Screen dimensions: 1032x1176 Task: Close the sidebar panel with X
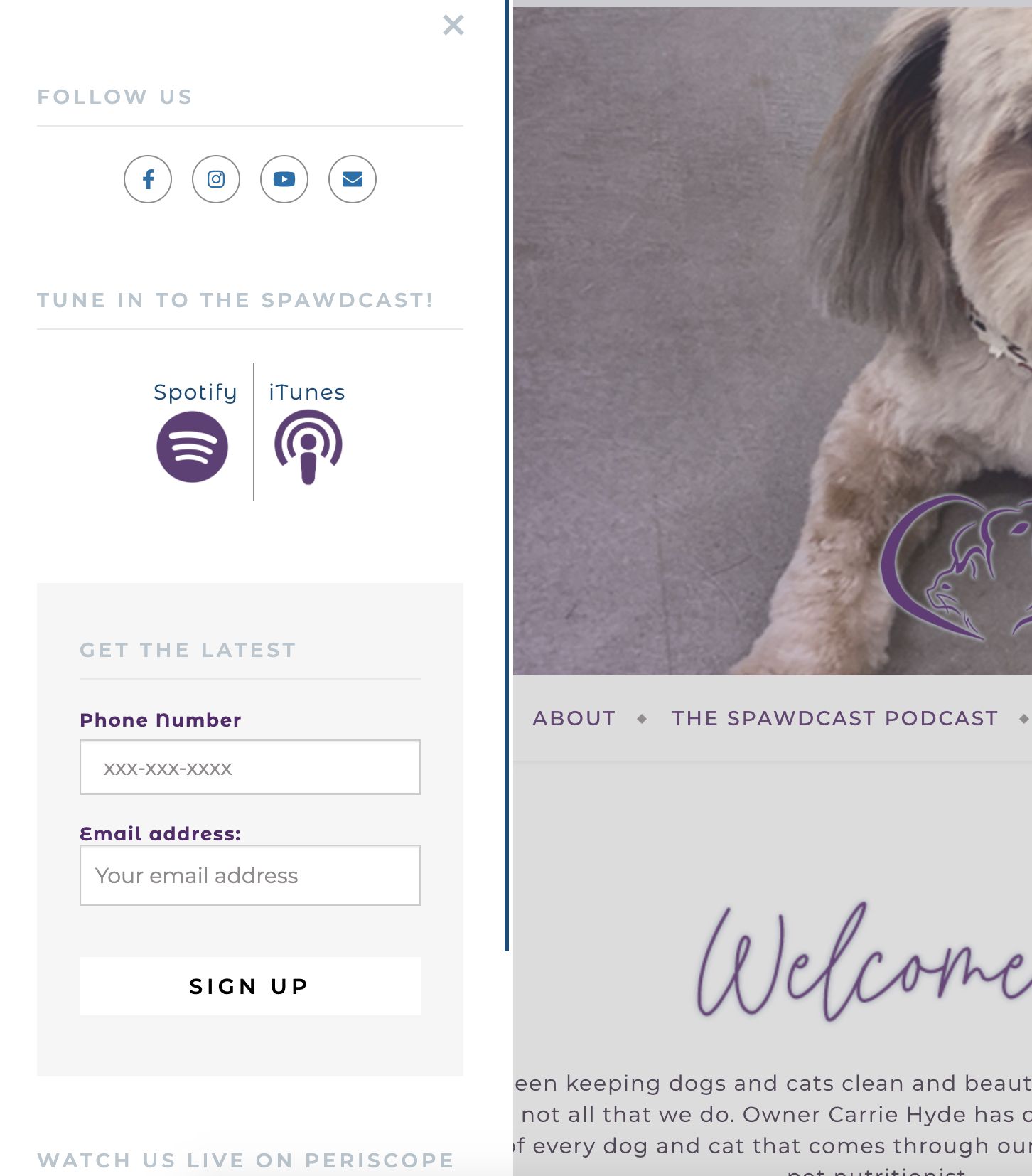pos(453,25)
